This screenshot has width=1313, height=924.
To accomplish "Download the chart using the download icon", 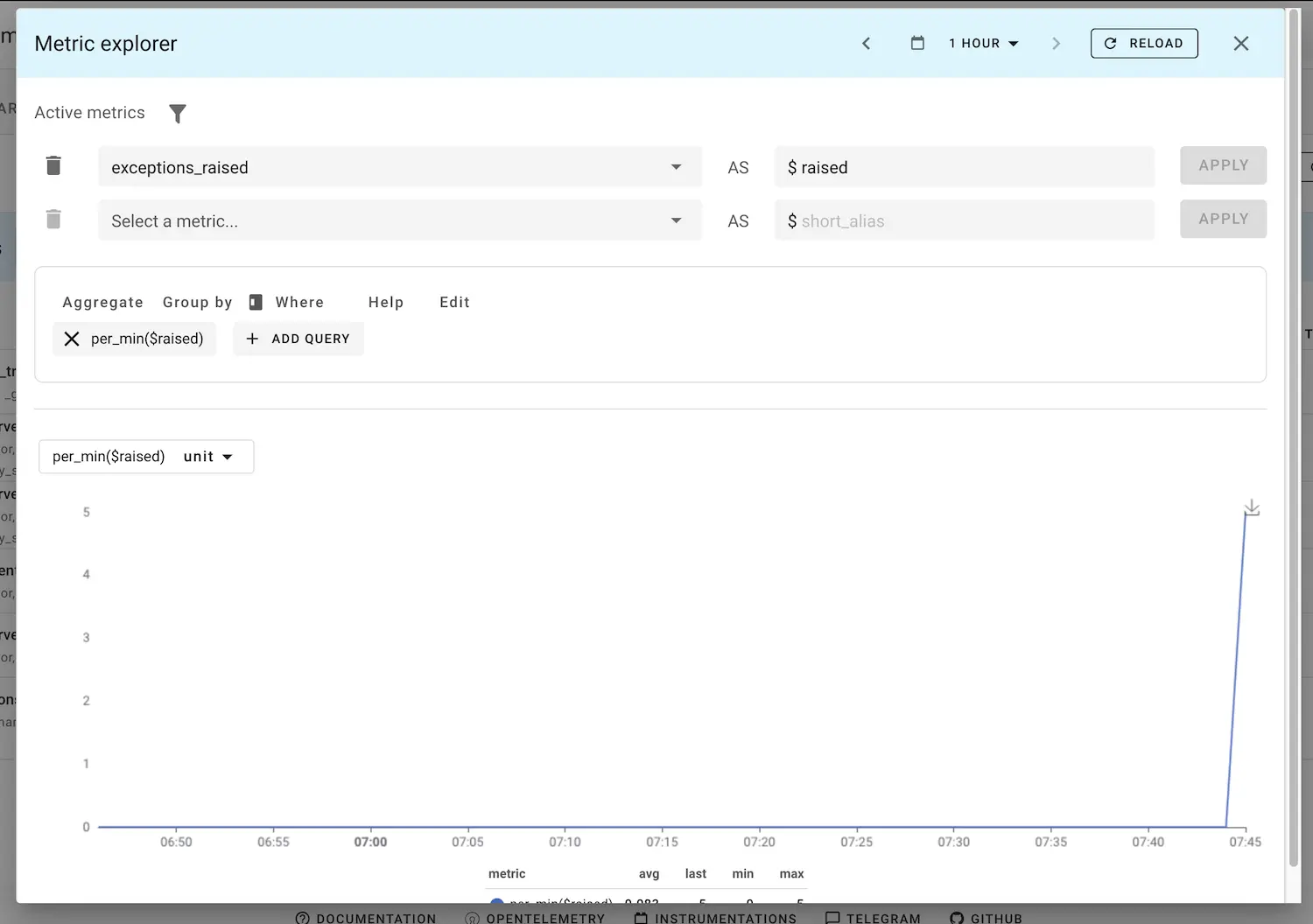I will click(x=1252, y=507).
